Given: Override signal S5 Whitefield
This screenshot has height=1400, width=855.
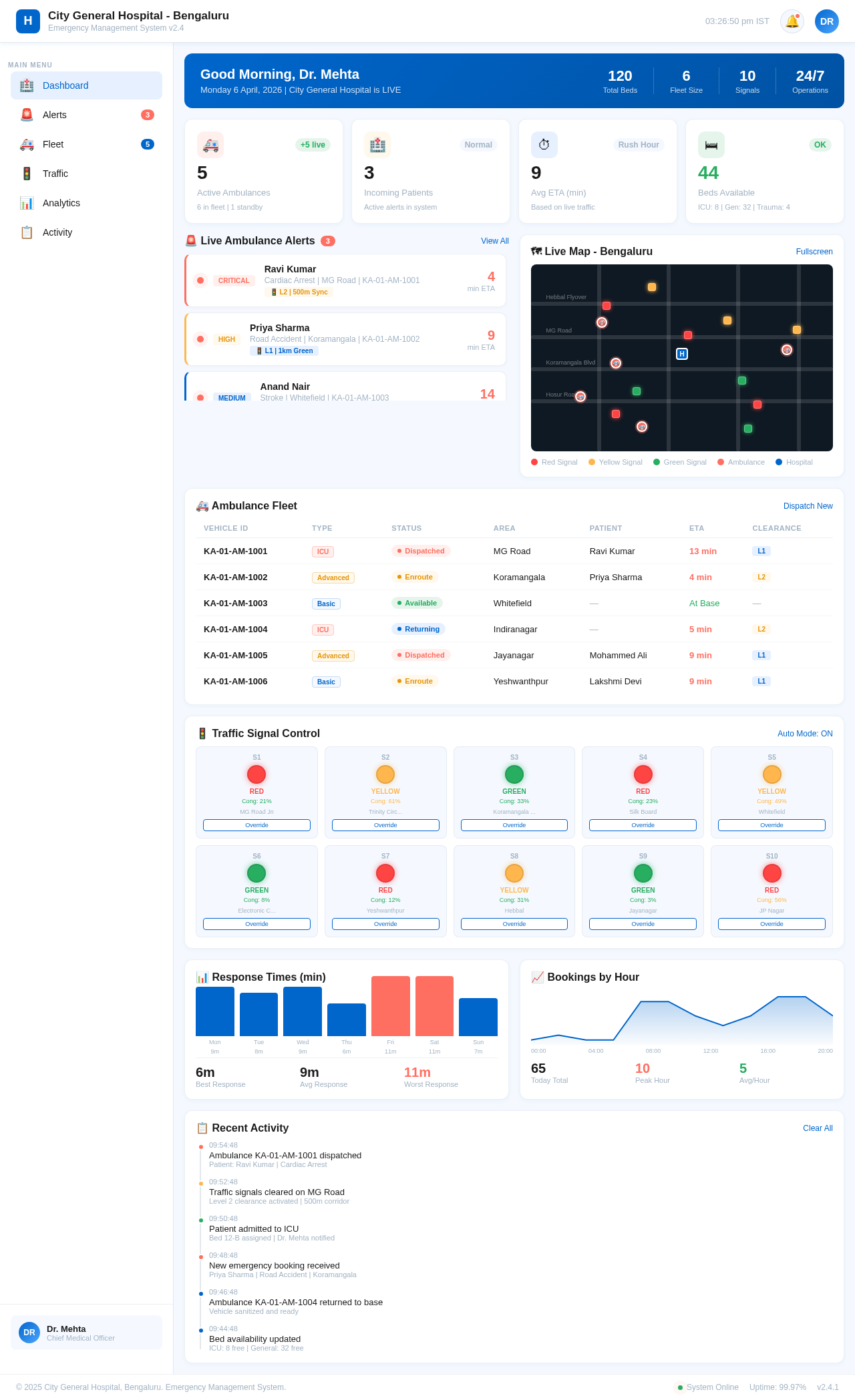Looking at the screenshot, I should coord(772,825).
